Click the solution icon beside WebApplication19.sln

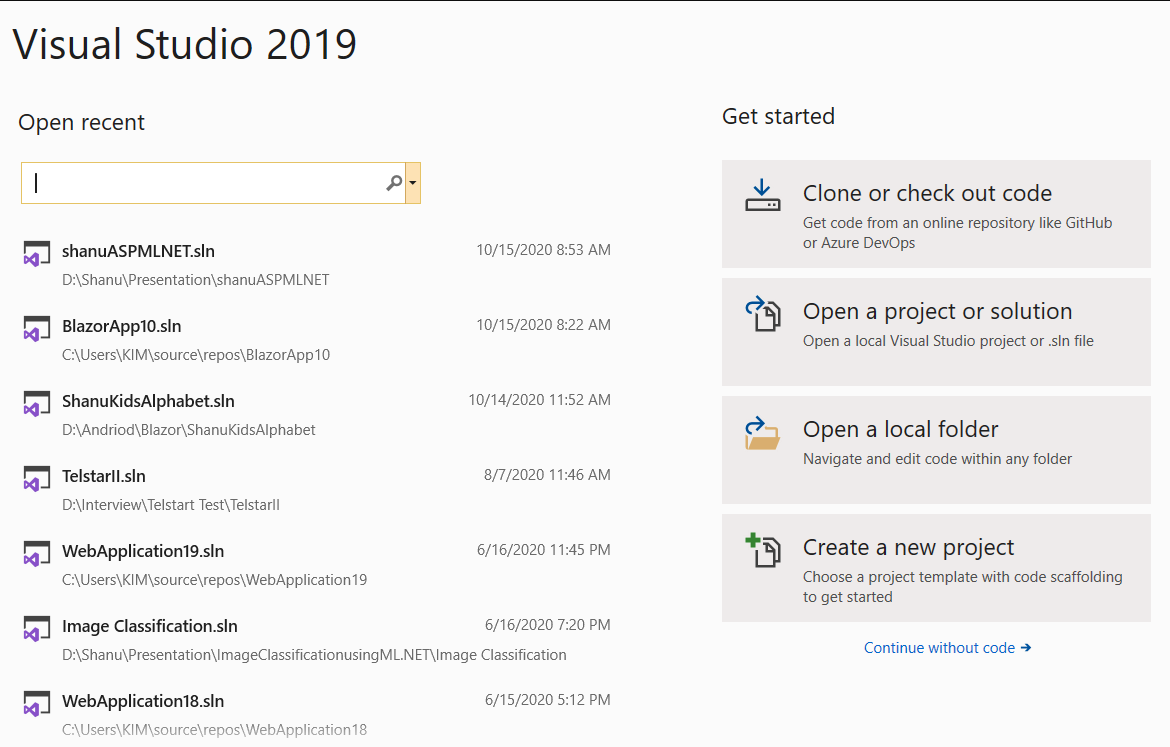tap(37, 554)
